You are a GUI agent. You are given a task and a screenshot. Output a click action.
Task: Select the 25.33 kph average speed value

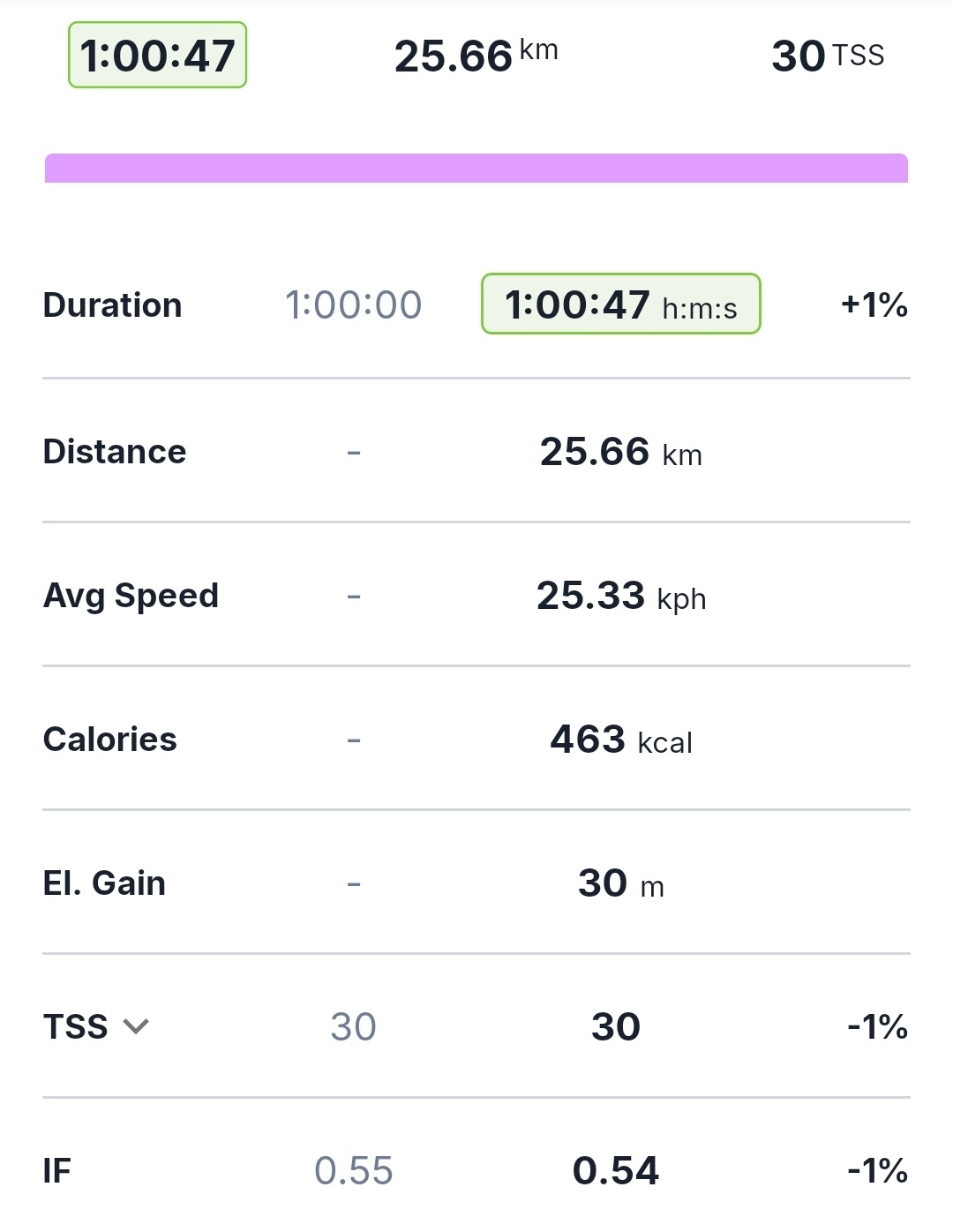(620, 596)
